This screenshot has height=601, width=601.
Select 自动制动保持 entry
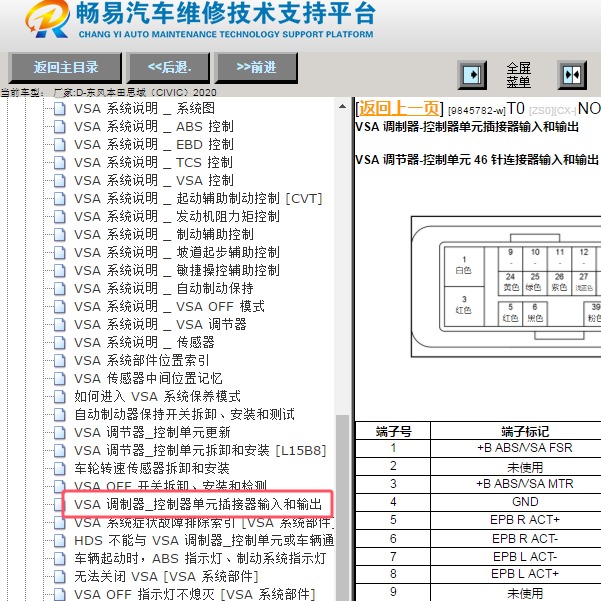click(x=164, y=289)
